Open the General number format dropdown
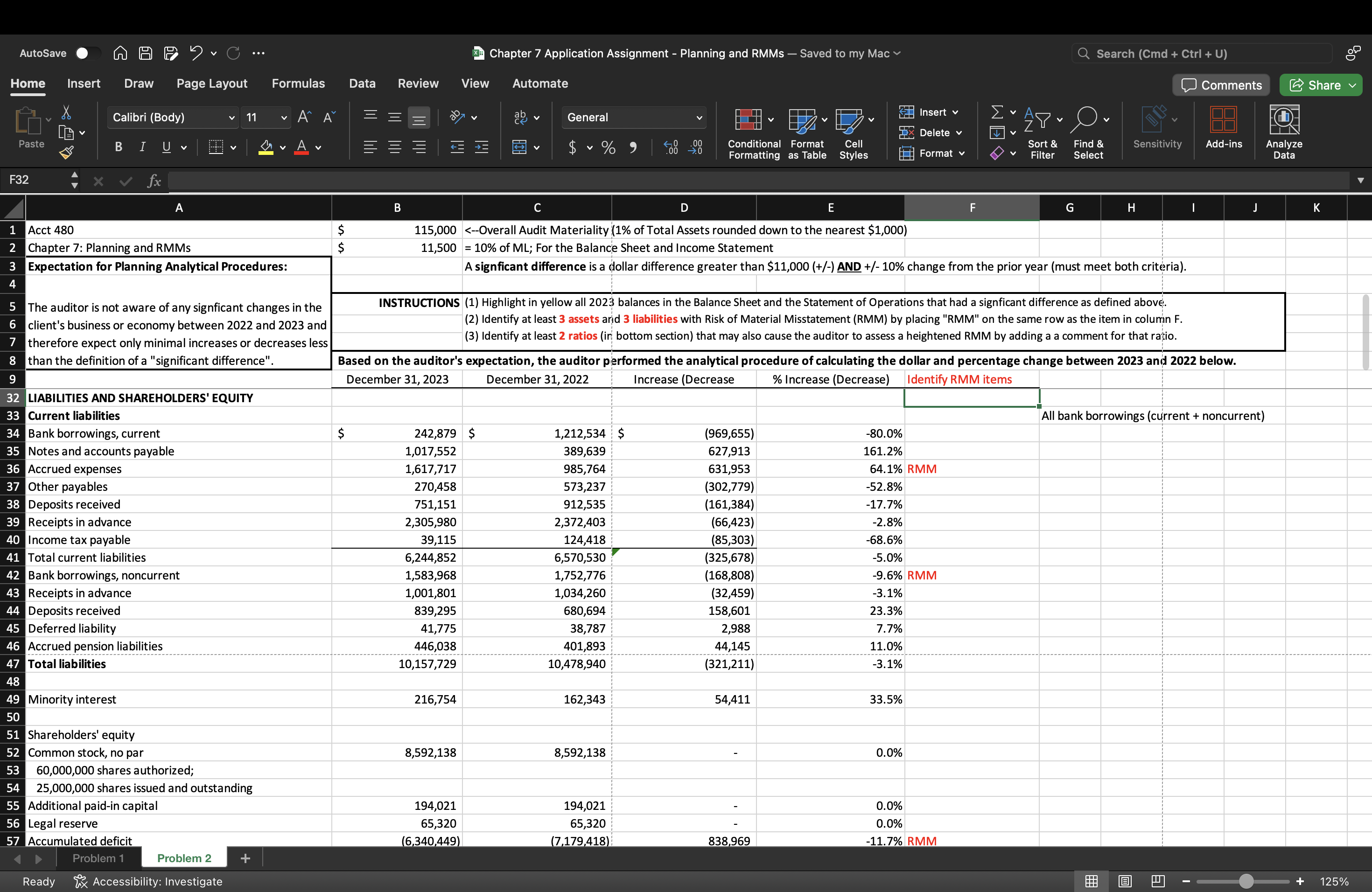 (633, 117)
